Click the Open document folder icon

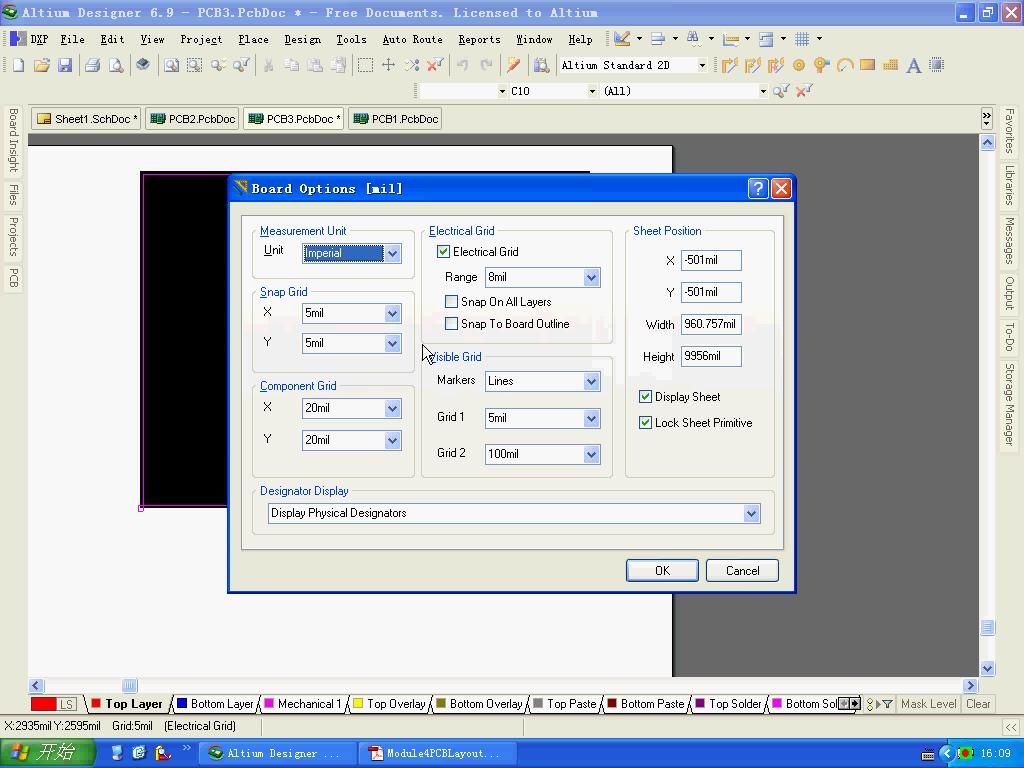[x=42, y=65]
